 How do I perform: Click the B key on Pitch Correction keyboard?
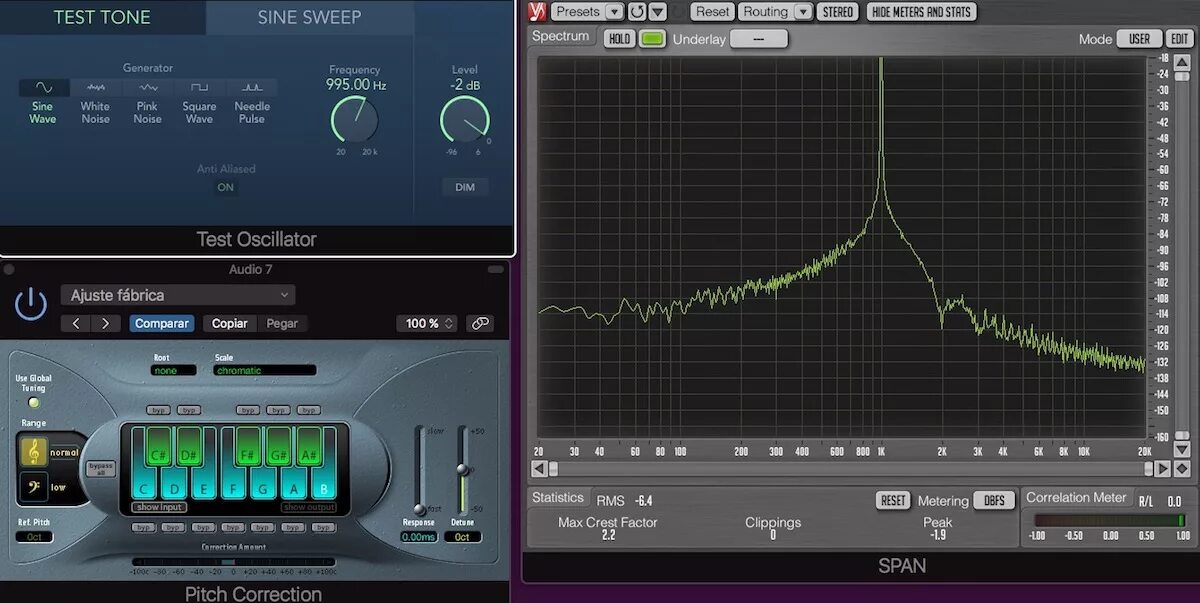point(323,485)
